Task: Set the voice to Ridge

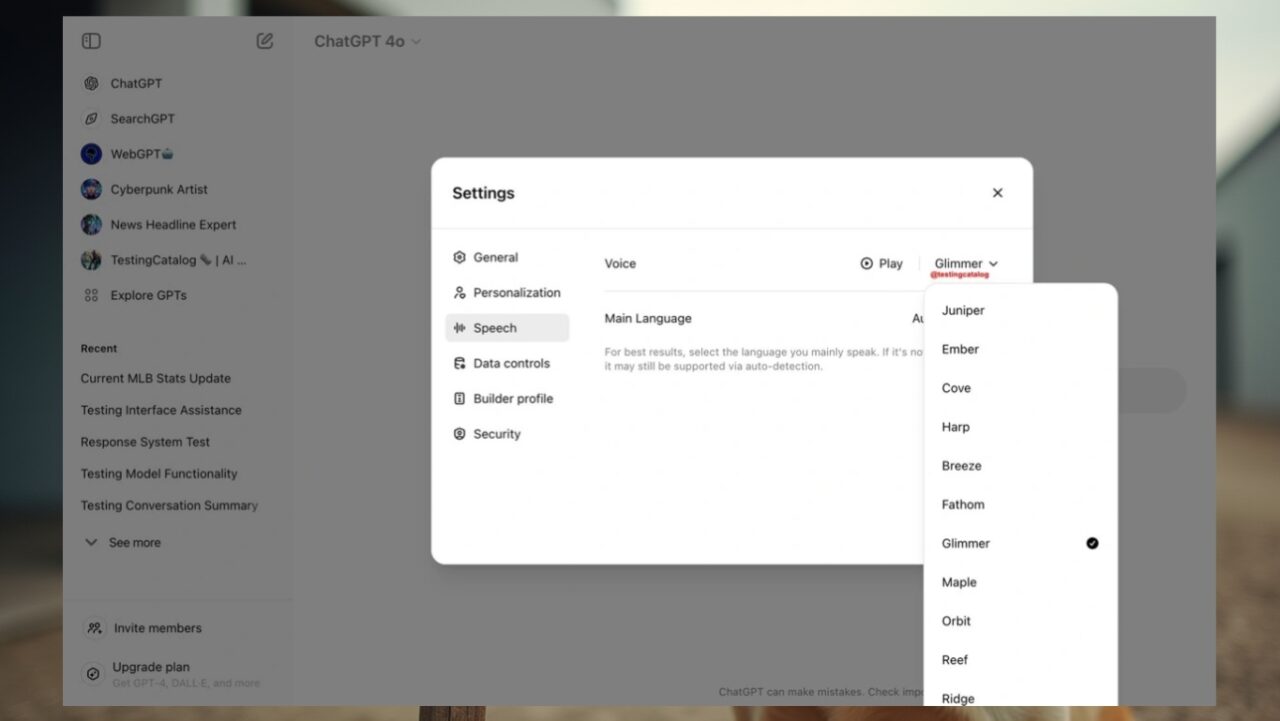Action: [x=1020, y=695]
